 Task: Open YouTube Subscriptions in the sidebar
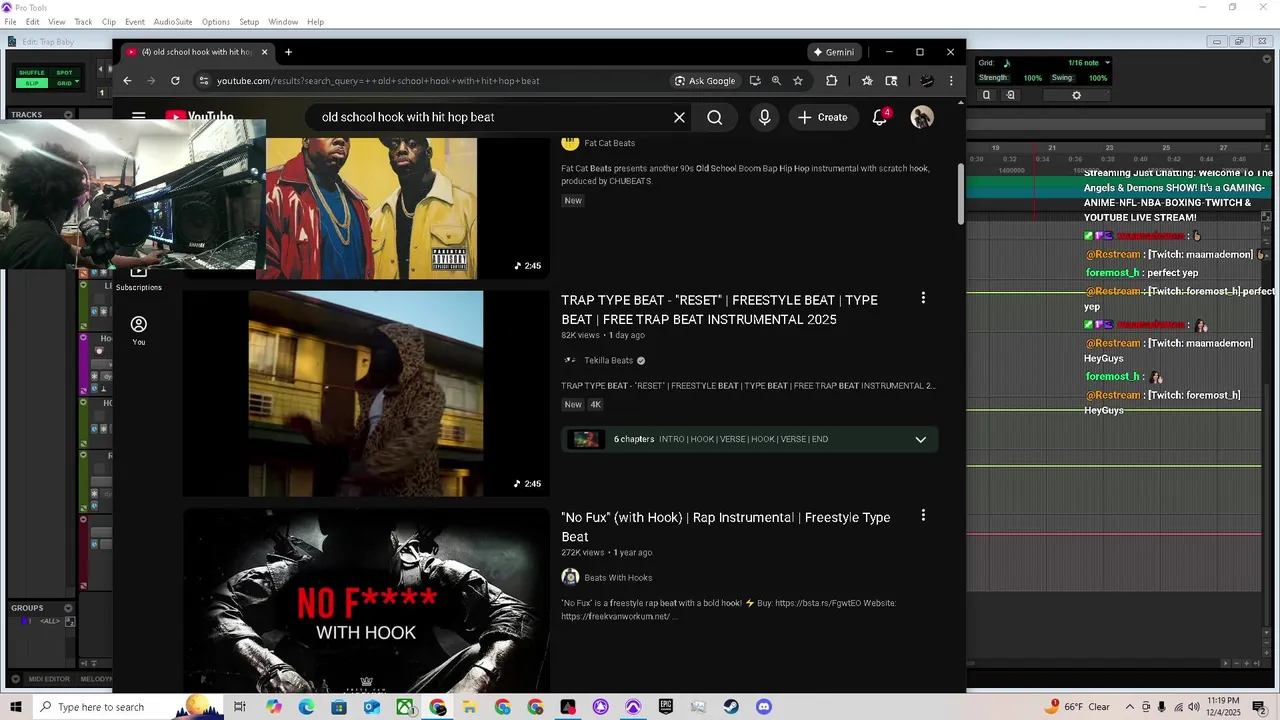pos(138,279)
